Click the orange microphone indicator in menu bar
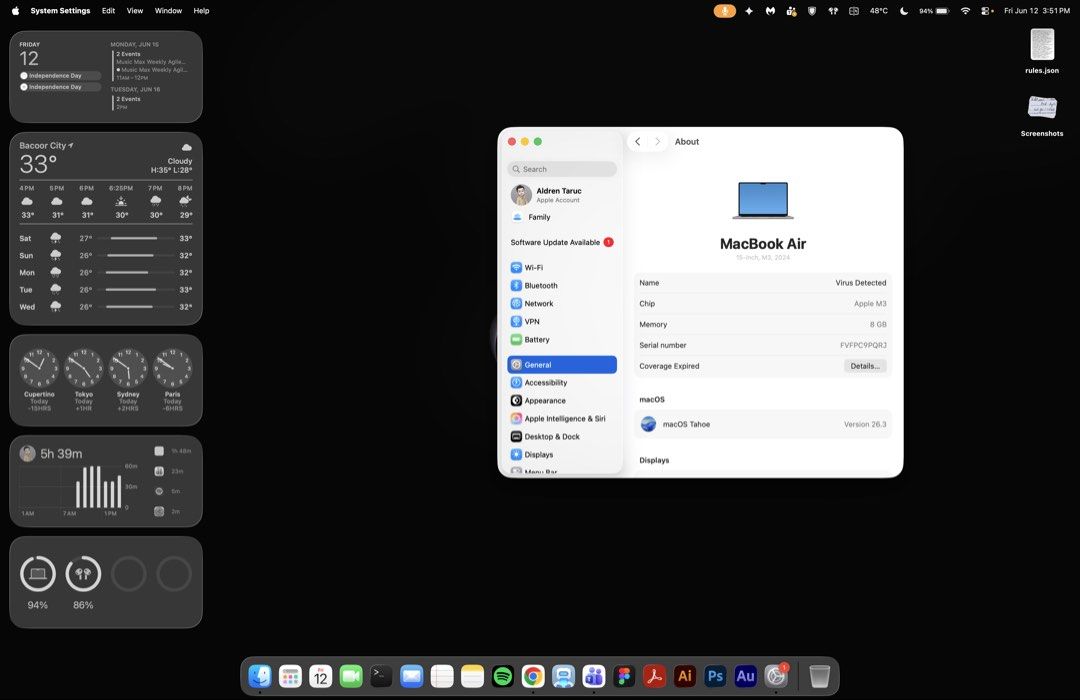 pos(725,10)
